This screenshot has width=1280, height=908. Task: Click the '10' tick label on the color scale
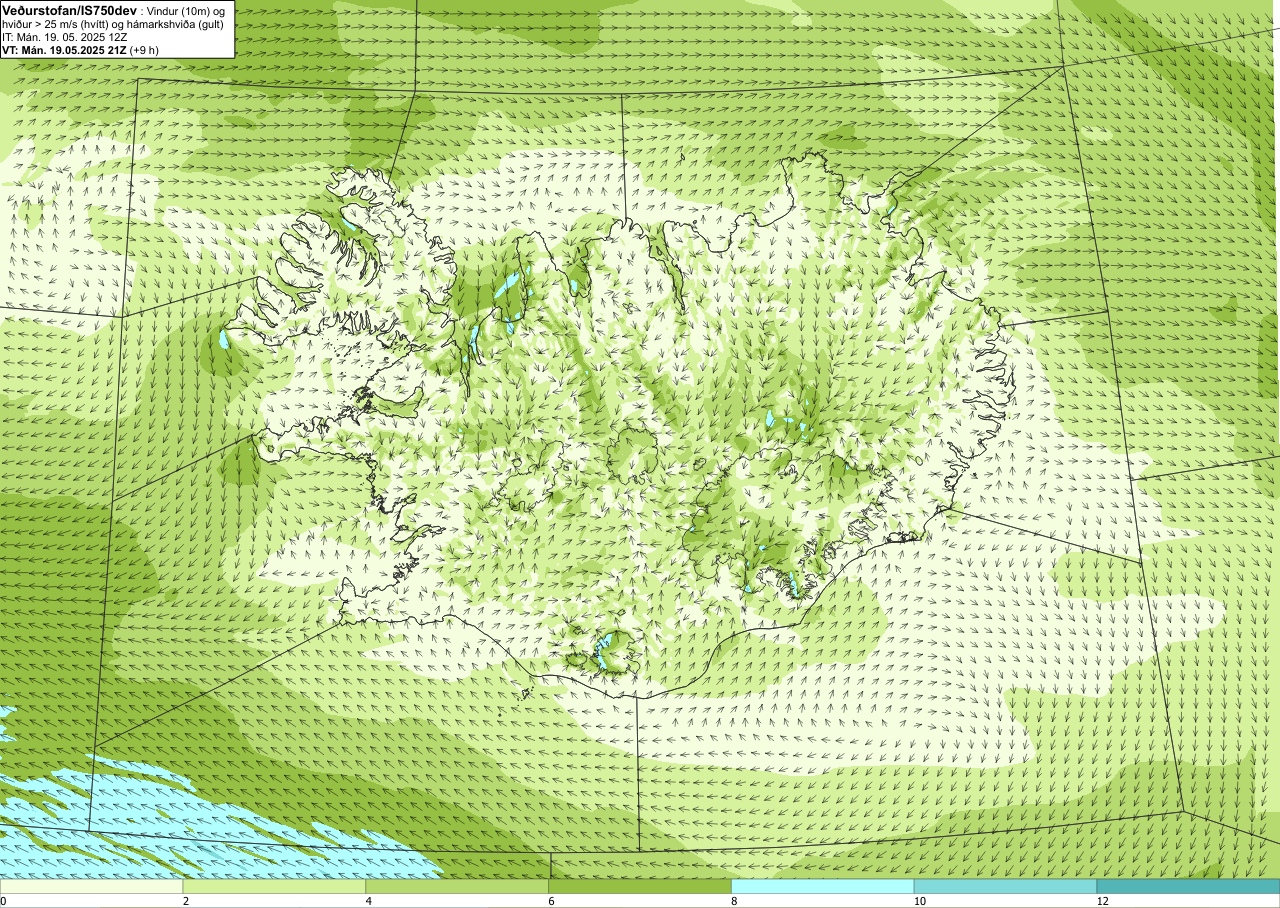(920, 901)
